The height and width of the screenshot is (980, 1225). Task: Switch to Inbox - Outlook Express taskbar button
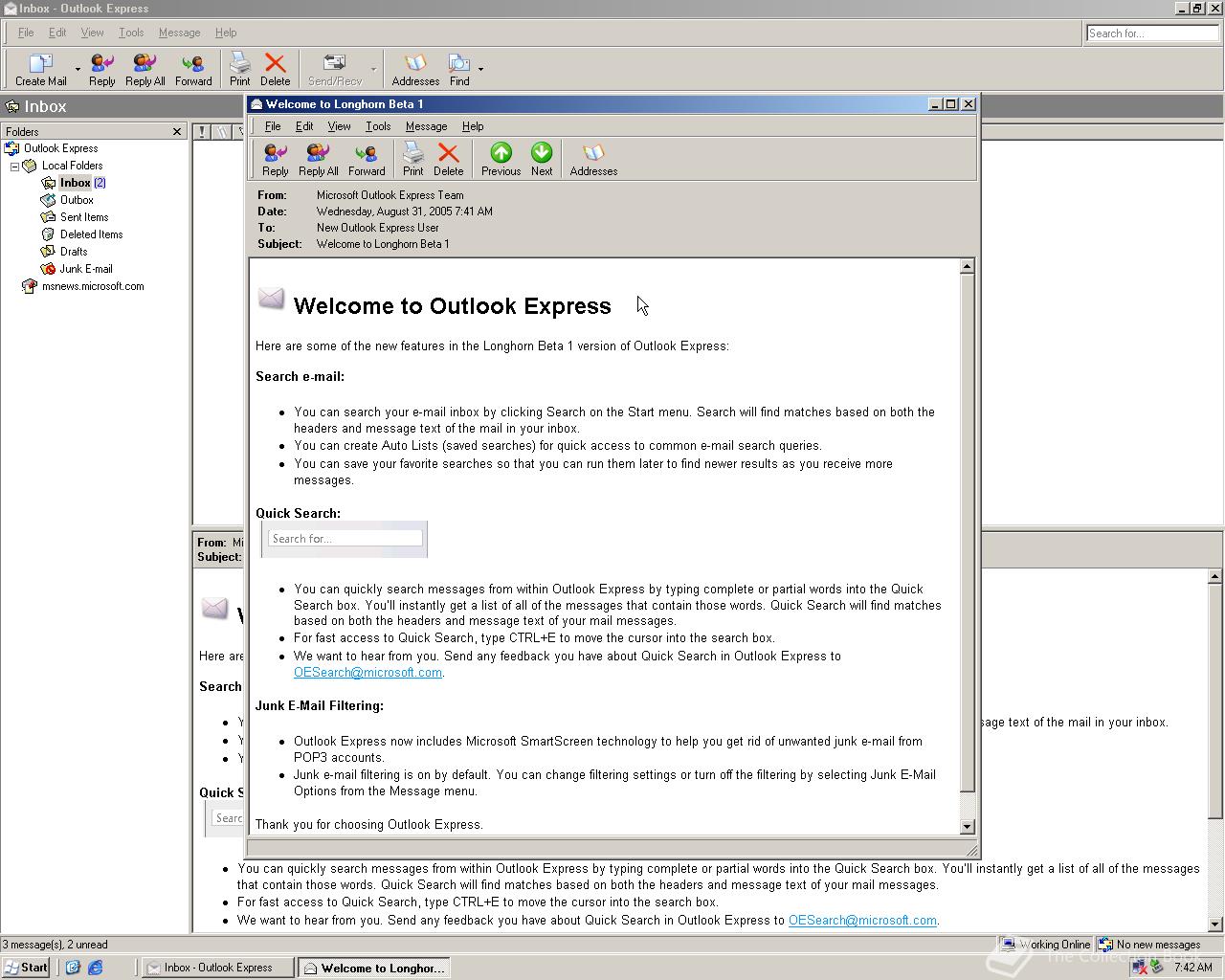217,968
